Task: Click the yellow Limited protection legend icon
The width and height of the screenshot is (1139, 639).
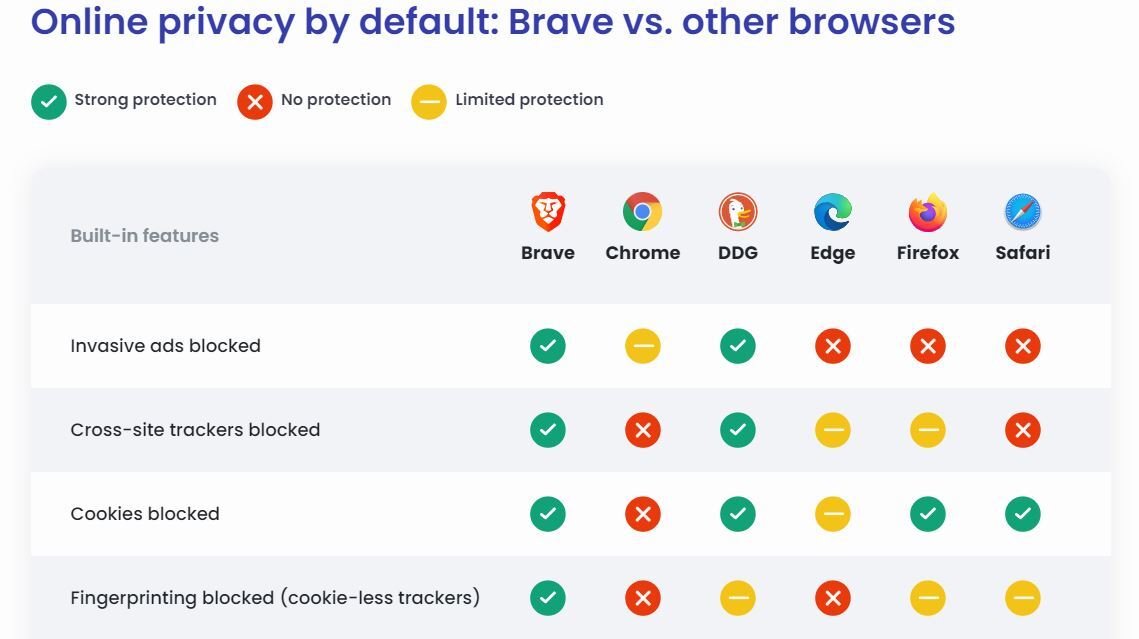Action: (429, 102)
